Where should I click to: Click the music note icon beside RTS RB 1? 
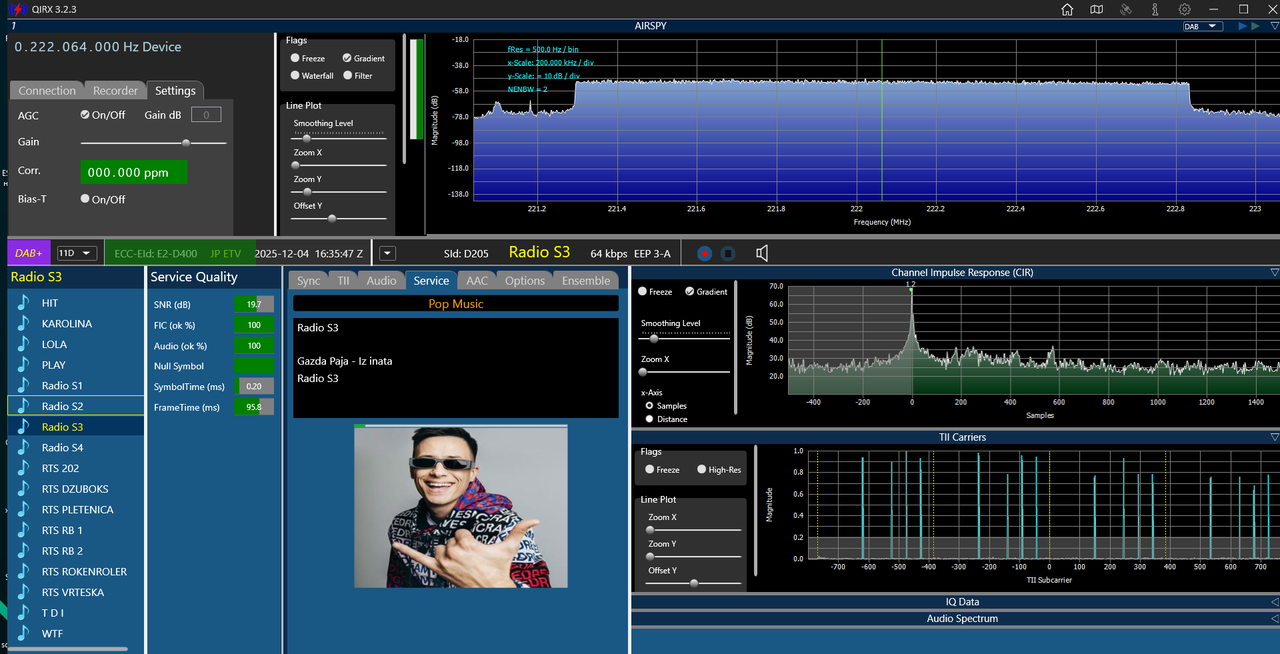24,530
